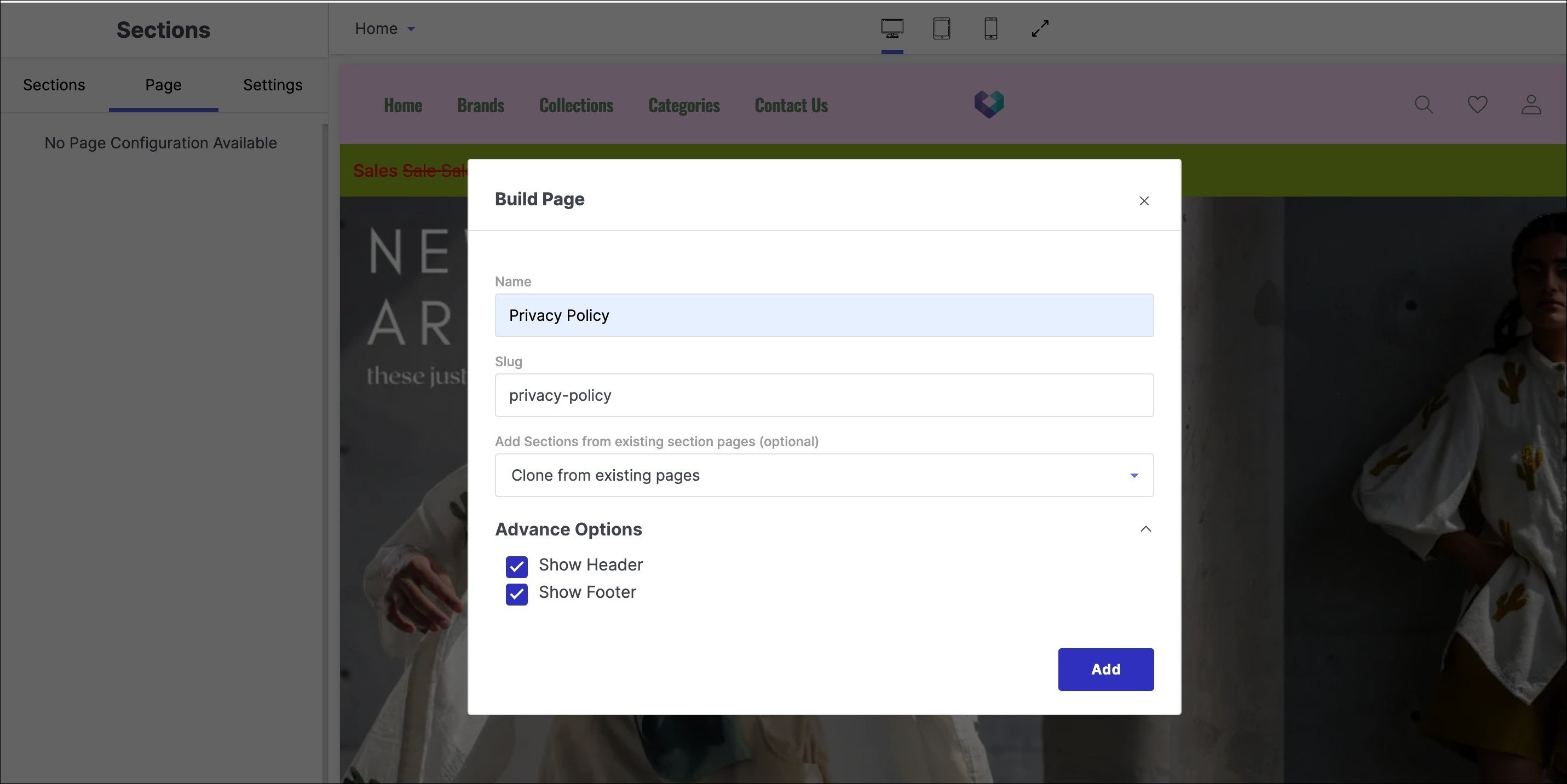Collapse the Advance Options section
Image resolution: width=1567 pixels, height=784 pixels.
pyautogui.click(x=1145, y=528)
